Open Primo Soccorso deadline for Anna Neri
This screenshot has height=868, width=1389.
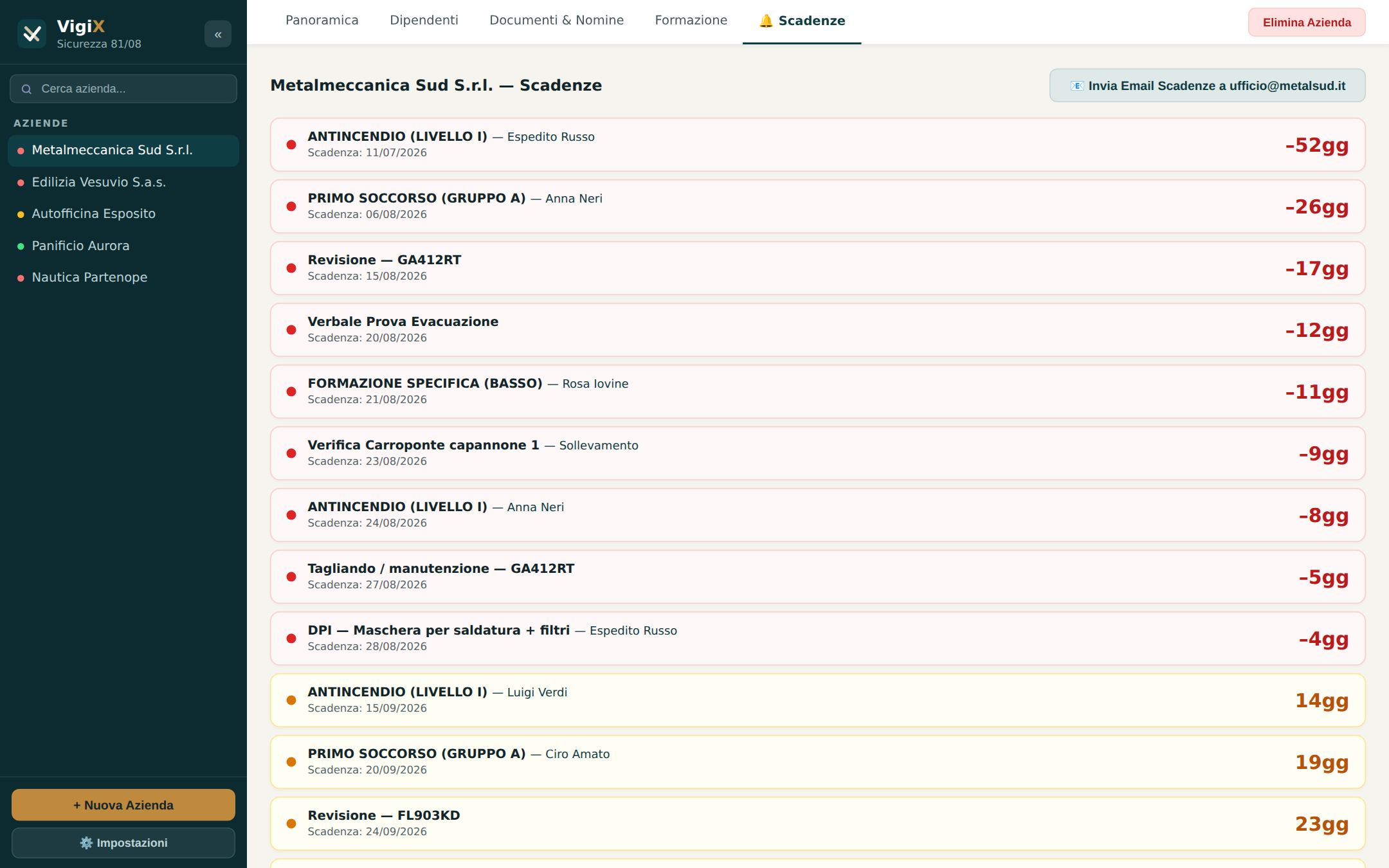818,206
